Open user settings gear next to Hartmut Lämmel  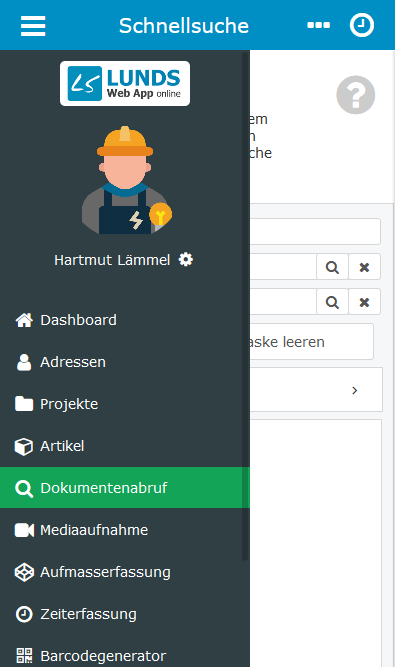186,259
